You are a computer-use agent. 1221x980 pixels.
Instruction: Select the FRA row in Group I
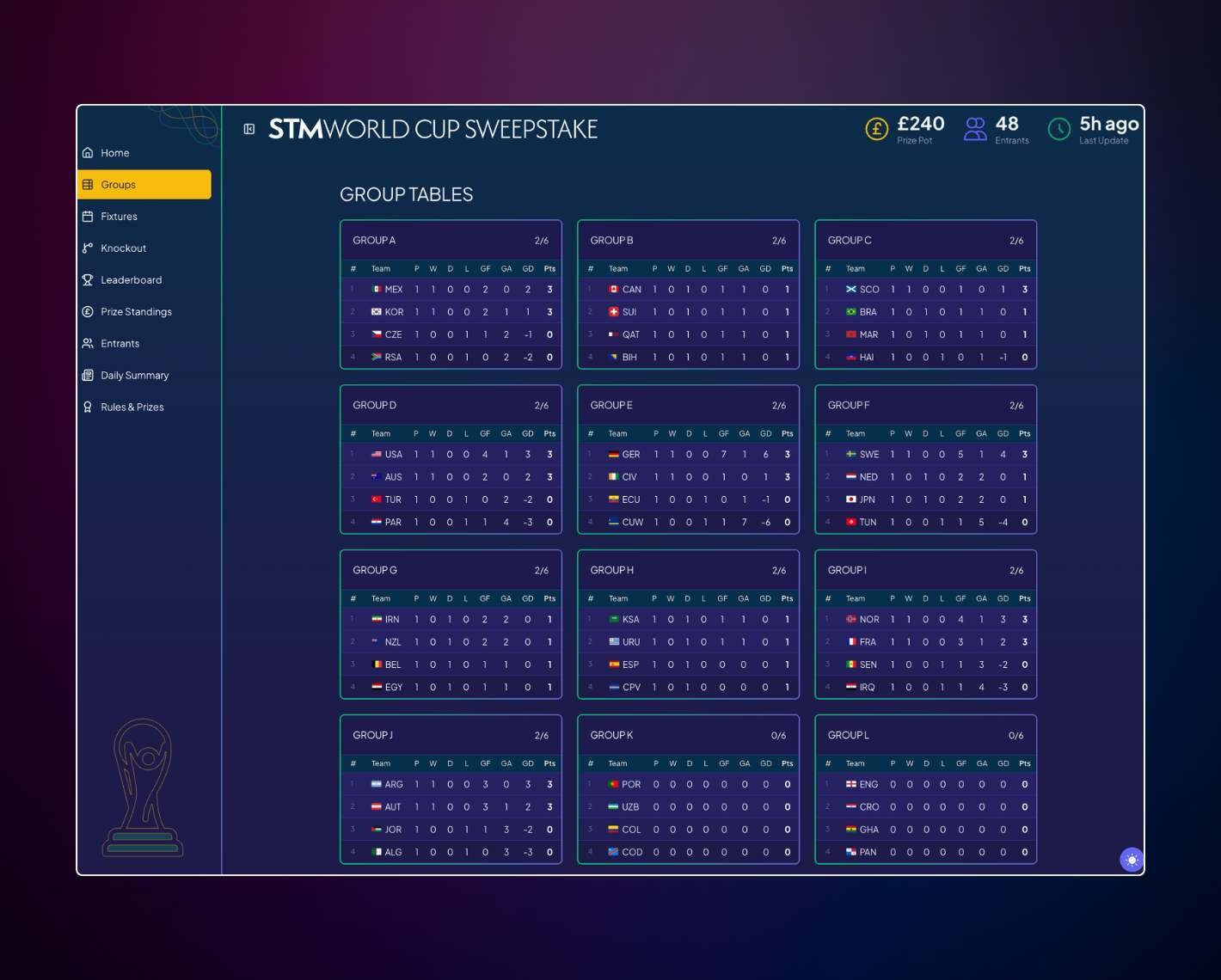pyautogui.click(x=925, y=642)
